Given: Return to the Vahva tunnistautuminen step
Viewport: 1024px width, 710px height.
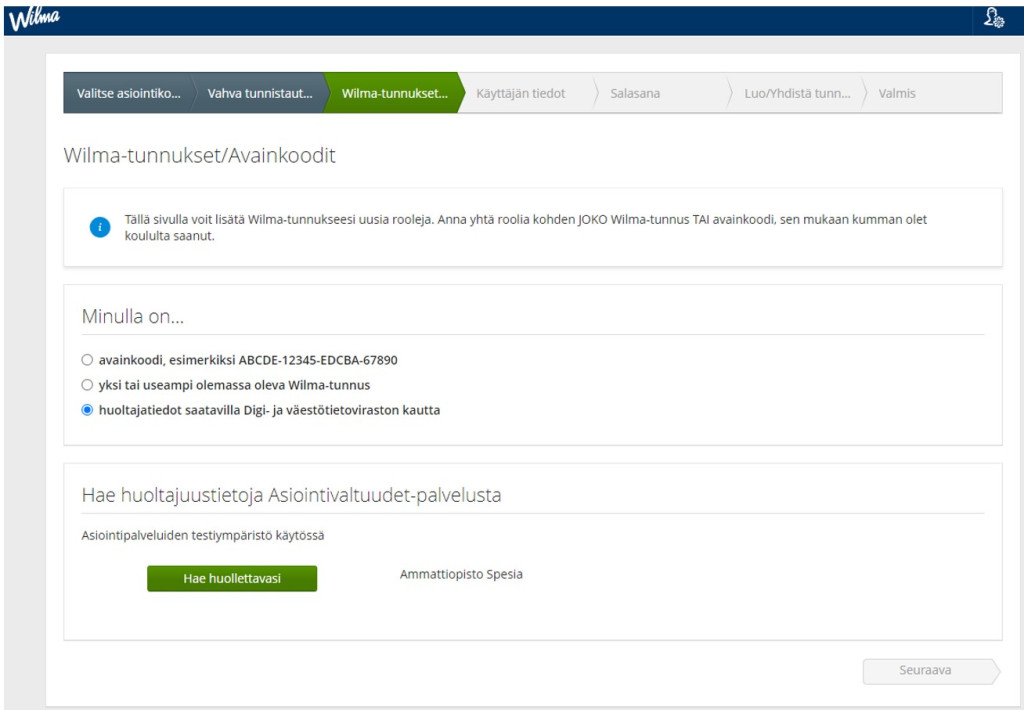Looking at the screenshot, I should (260, 93).
